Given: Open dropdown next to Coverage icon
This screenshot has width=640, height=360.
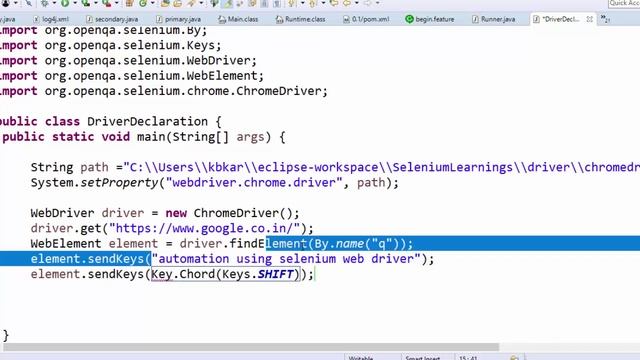Looking at the screenshot, I should point(96,3).
